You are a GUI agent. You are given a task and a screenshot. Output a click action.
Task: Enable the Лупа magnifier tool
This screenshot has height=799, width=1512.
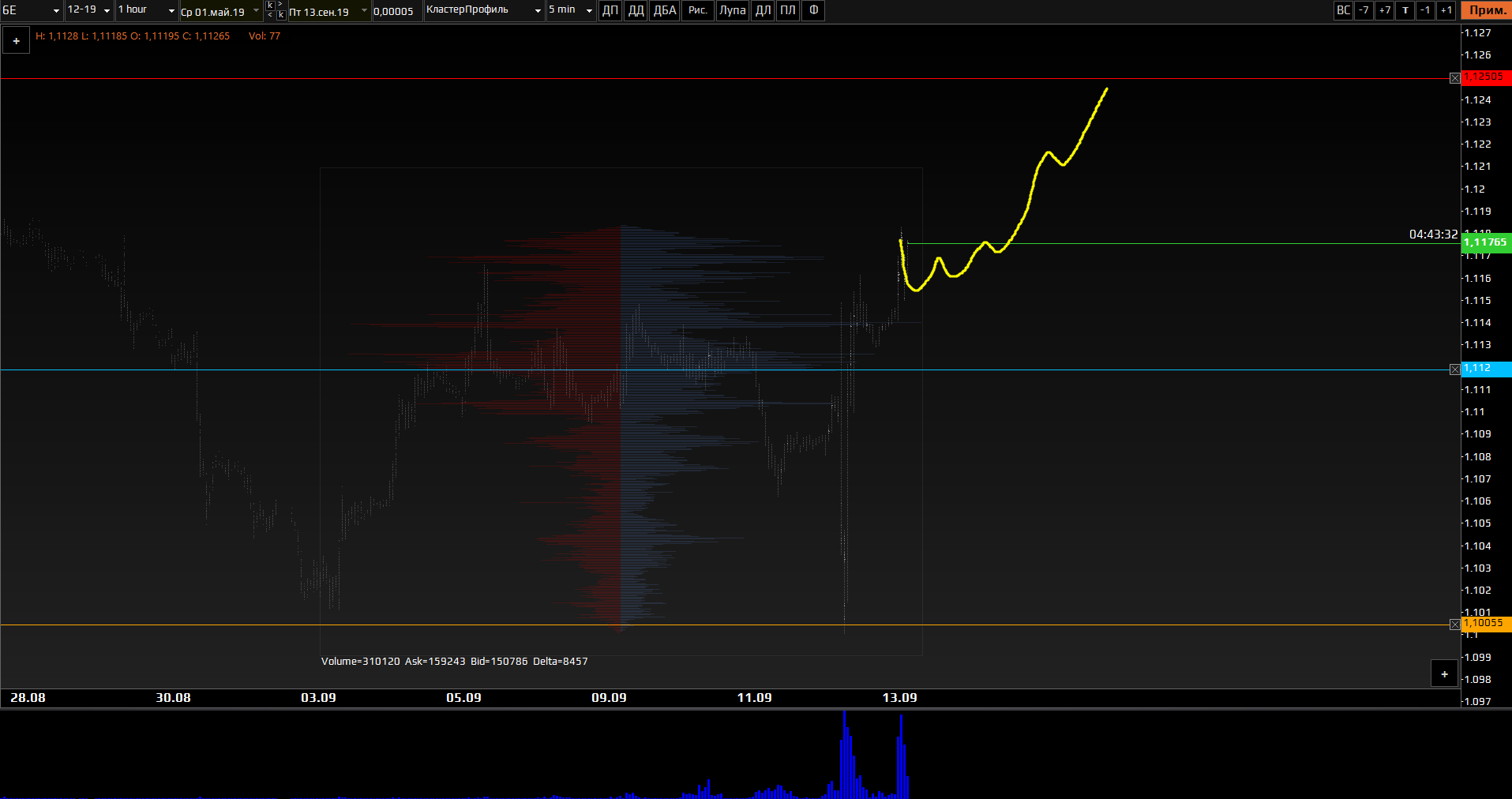click(732, 10)
